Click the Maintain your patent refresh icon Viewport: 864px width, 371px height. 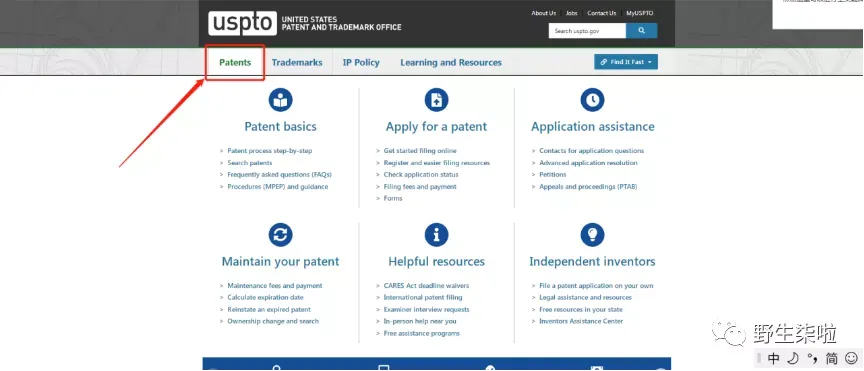pyautogui.click(x=280, y=235)
